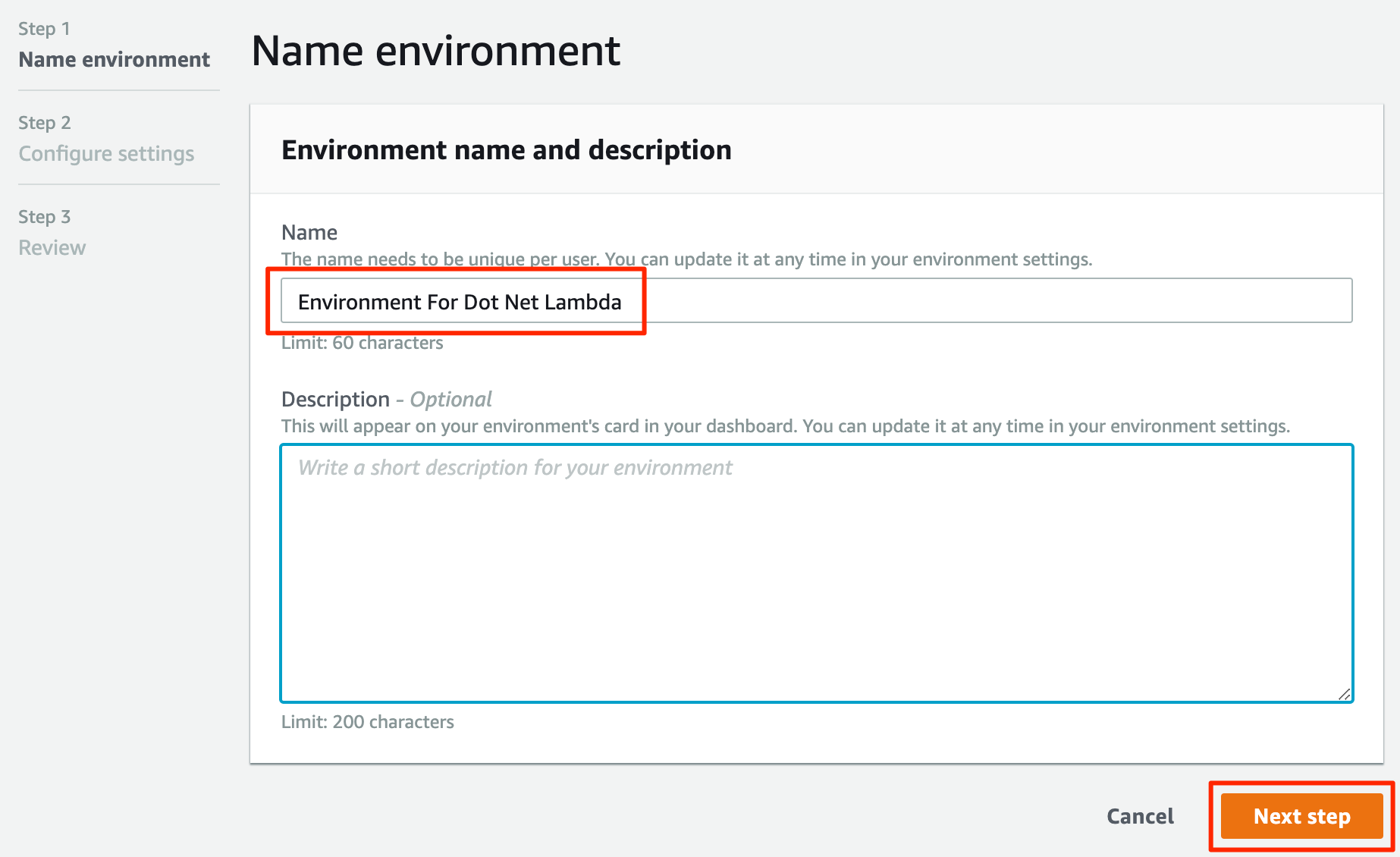Click the Description label
The image size is (1400, 857).
[x=335, y=399]
